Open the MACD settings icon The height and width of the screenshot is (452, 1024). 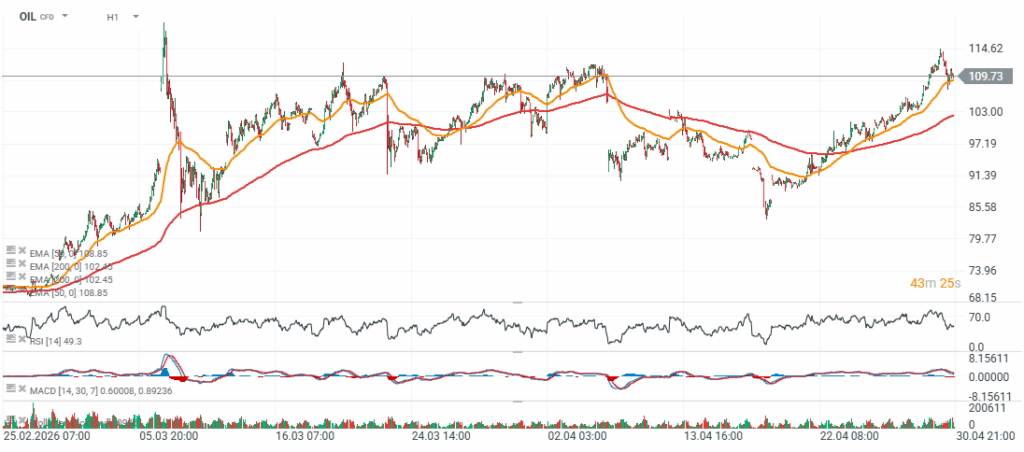pos(10,388)
